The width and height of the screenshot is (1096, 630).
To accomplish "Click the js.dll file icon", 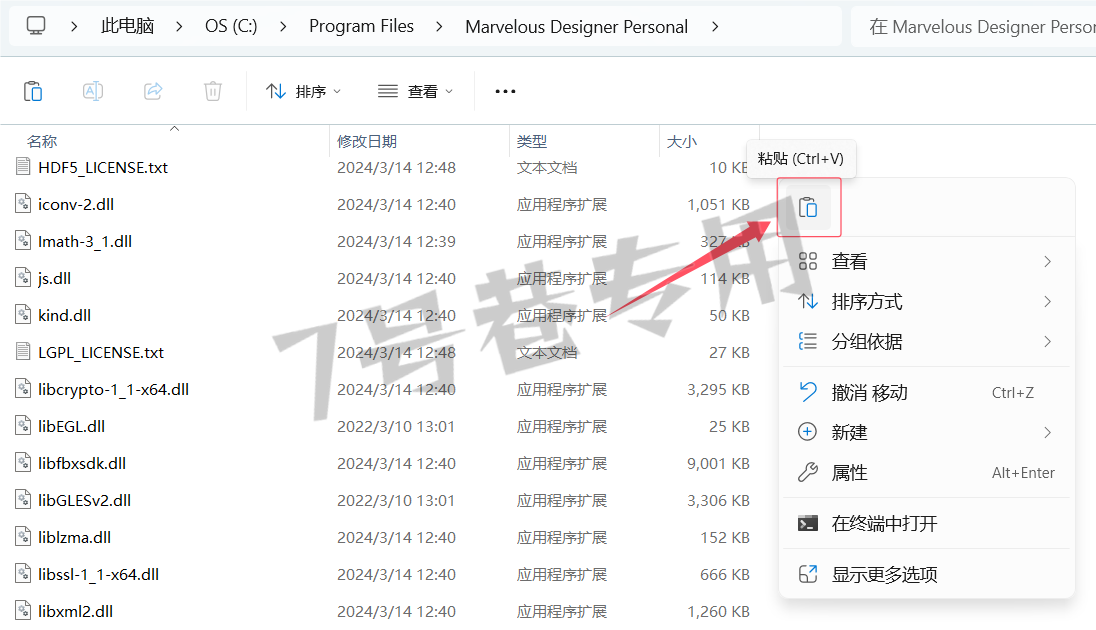I will click(x=23, y=278).
